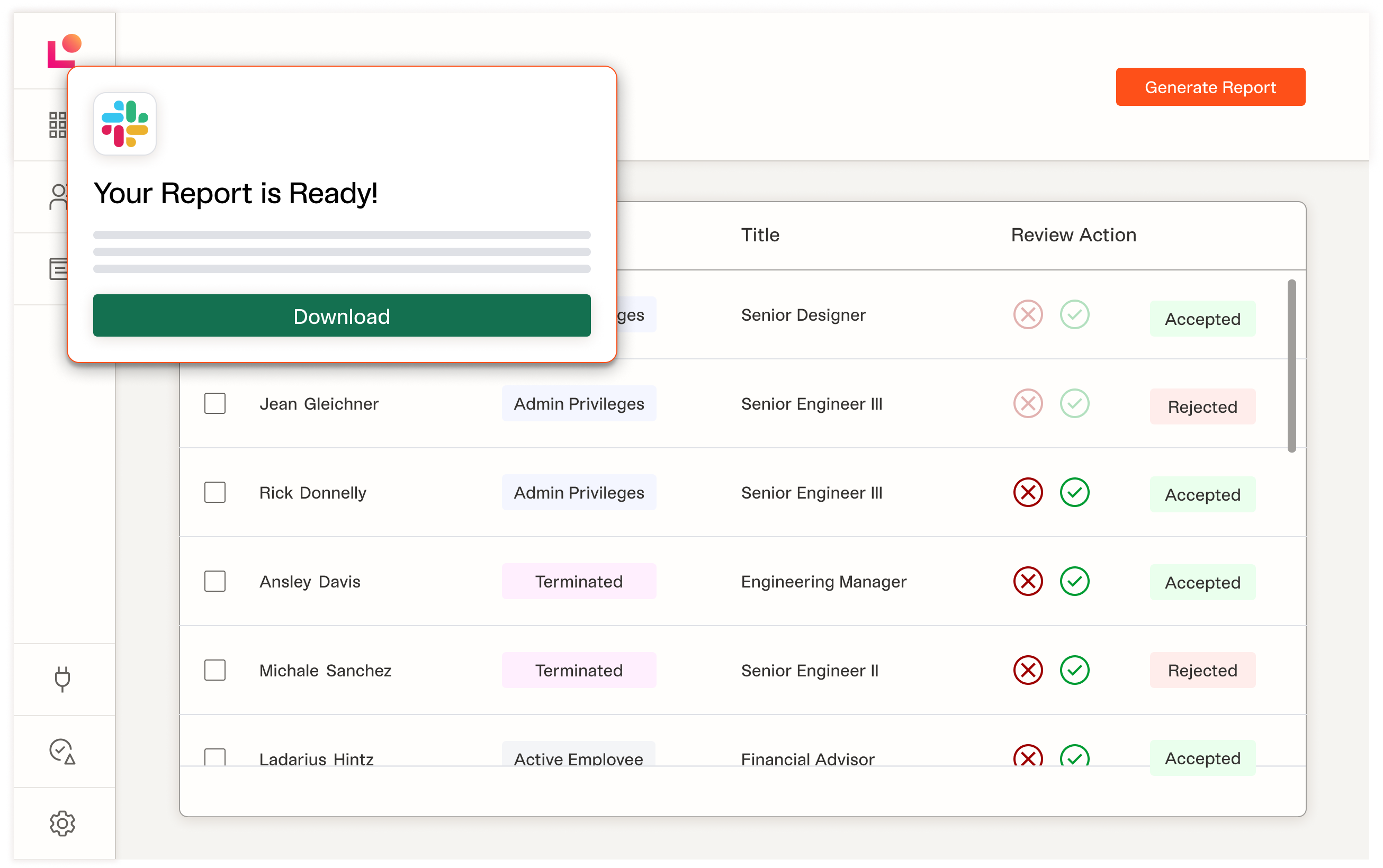Open the compliance check-alert sidebar icon

(62, 751)
